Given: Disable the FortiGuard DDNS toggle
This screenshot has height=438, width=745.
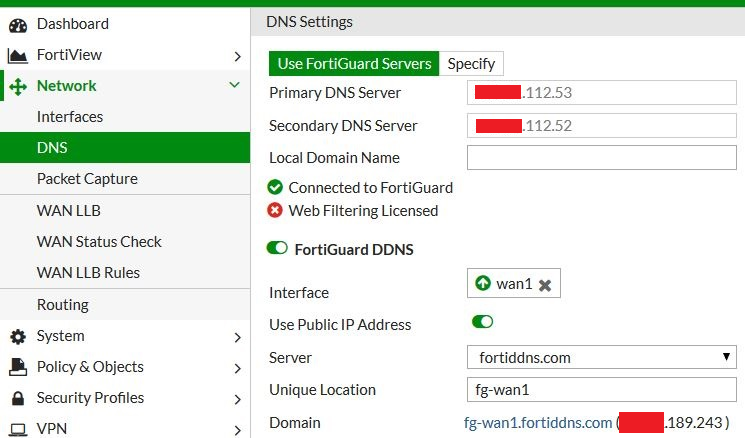Looking at the screenshot, I should pyautogui.click(x=277, y=248).
